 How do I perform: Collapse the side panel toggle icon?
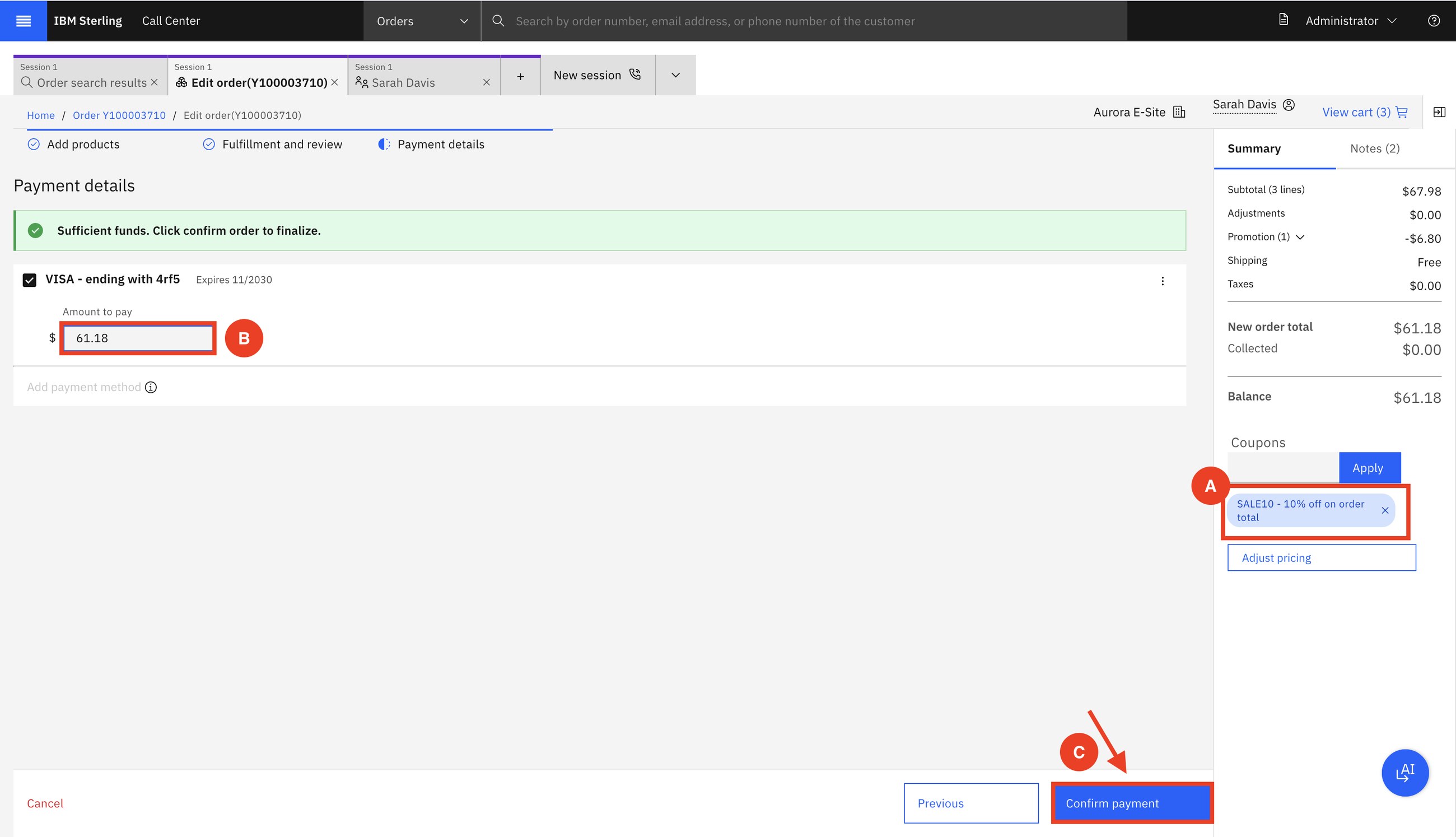(x=1439, y=112)
